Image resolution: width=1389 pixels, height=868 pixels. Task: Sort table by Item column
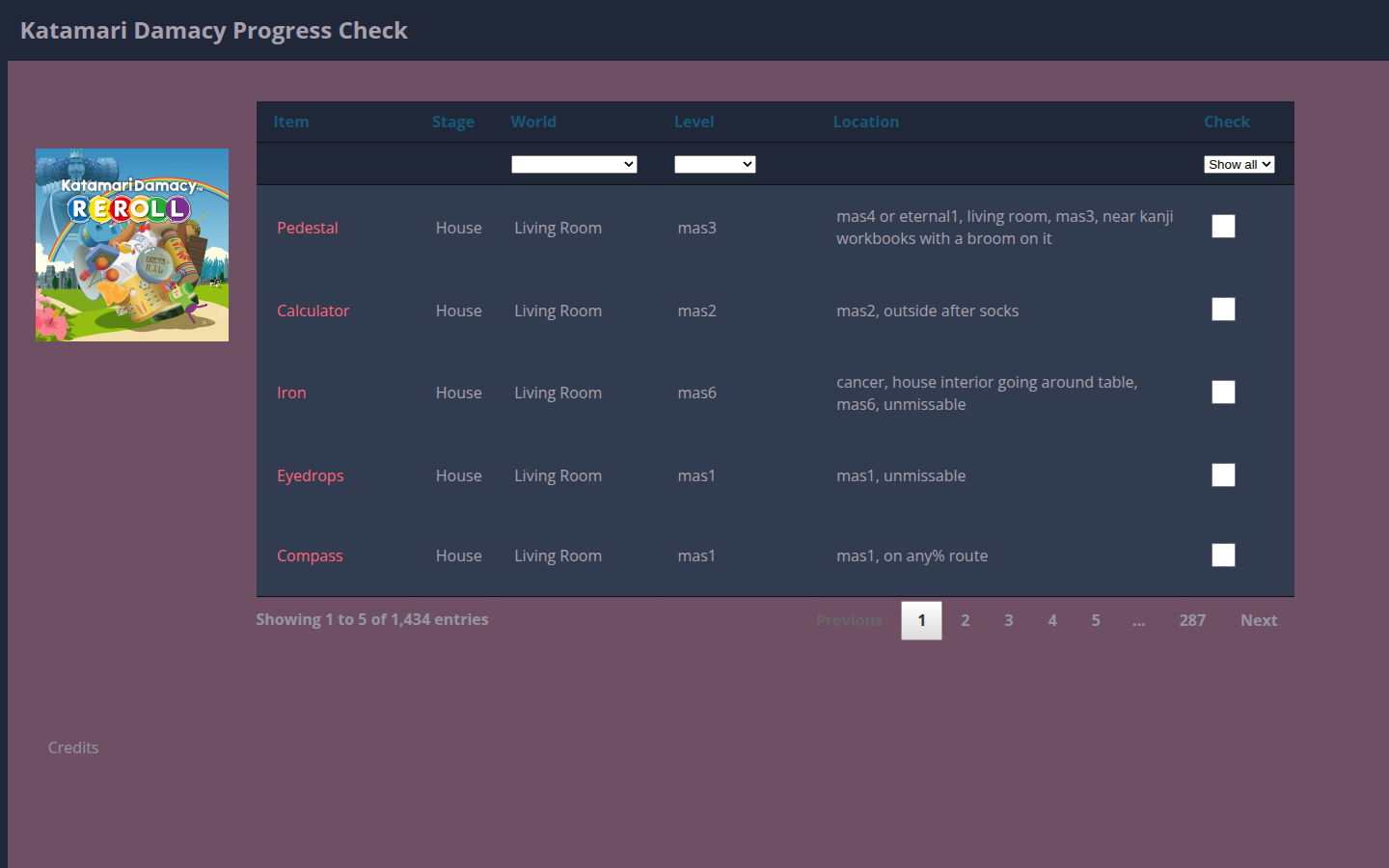pyautogui.click(x=291, y=122)
